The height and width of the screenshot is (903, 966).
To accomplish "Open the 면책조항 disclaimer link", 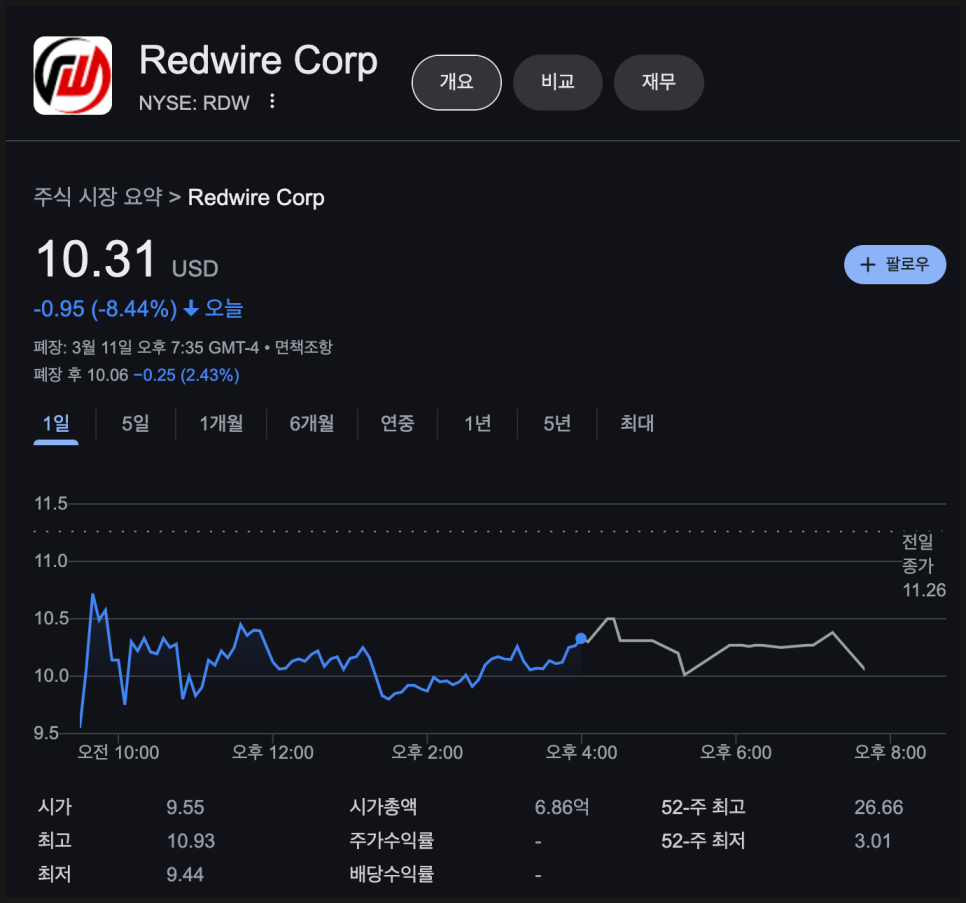I will 303,347.
